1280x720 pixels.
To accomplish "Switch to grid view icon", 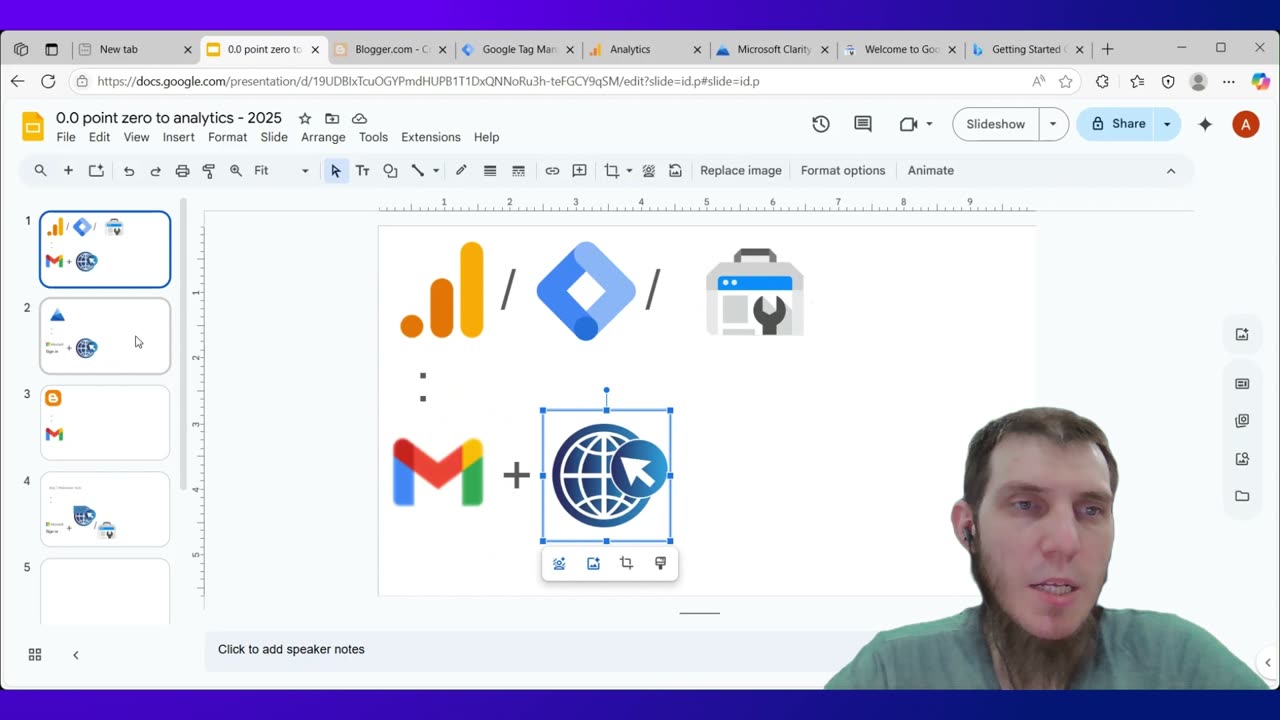I will click(35, 655).
